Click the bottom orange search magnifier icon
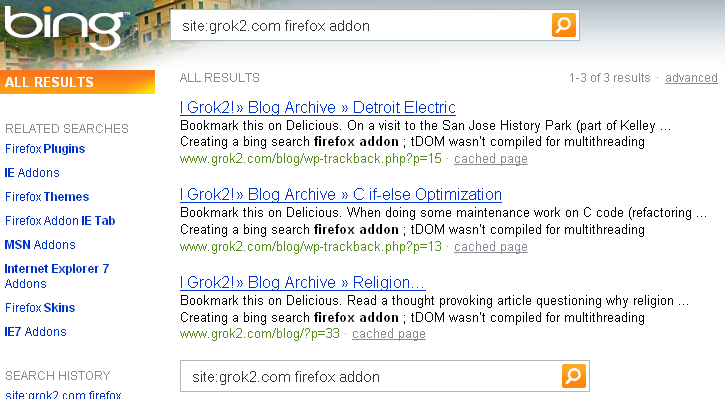The height and width of the screenshot is (399, 725). tap(574, 376)
